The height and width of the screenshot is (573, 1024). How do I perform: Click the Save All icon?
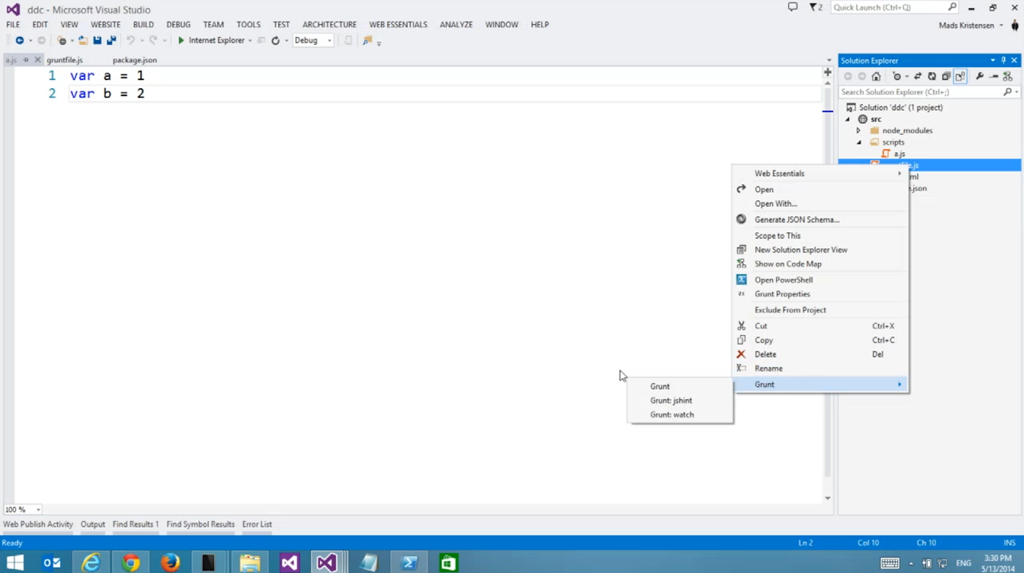[x=112, y=41]
